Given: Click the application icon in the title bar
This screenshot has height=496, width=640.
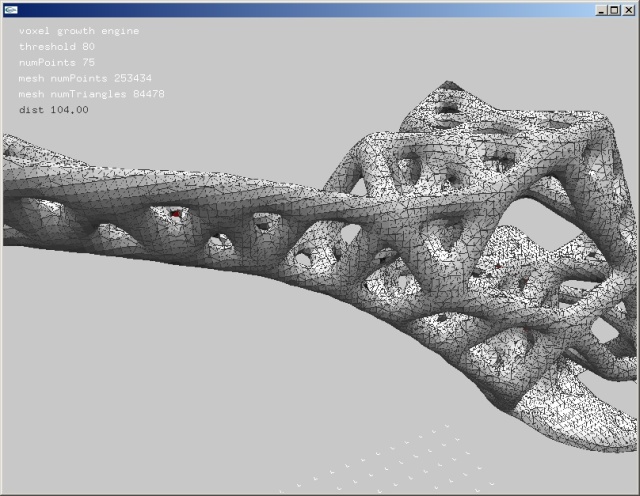Looking at the screenshot, I should click(11, 9).
